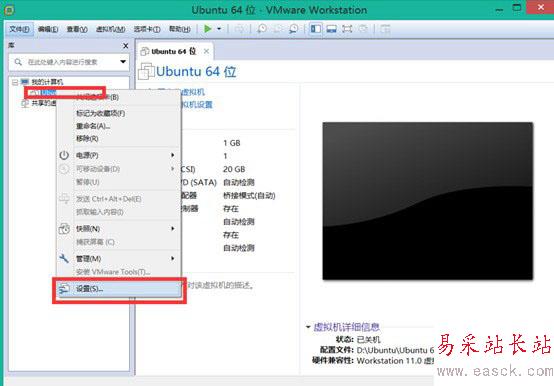The width and height of the screenshot is (554, 386).
Task: Click the revert snapshot toolbar icon
Action: coord(278,29)
